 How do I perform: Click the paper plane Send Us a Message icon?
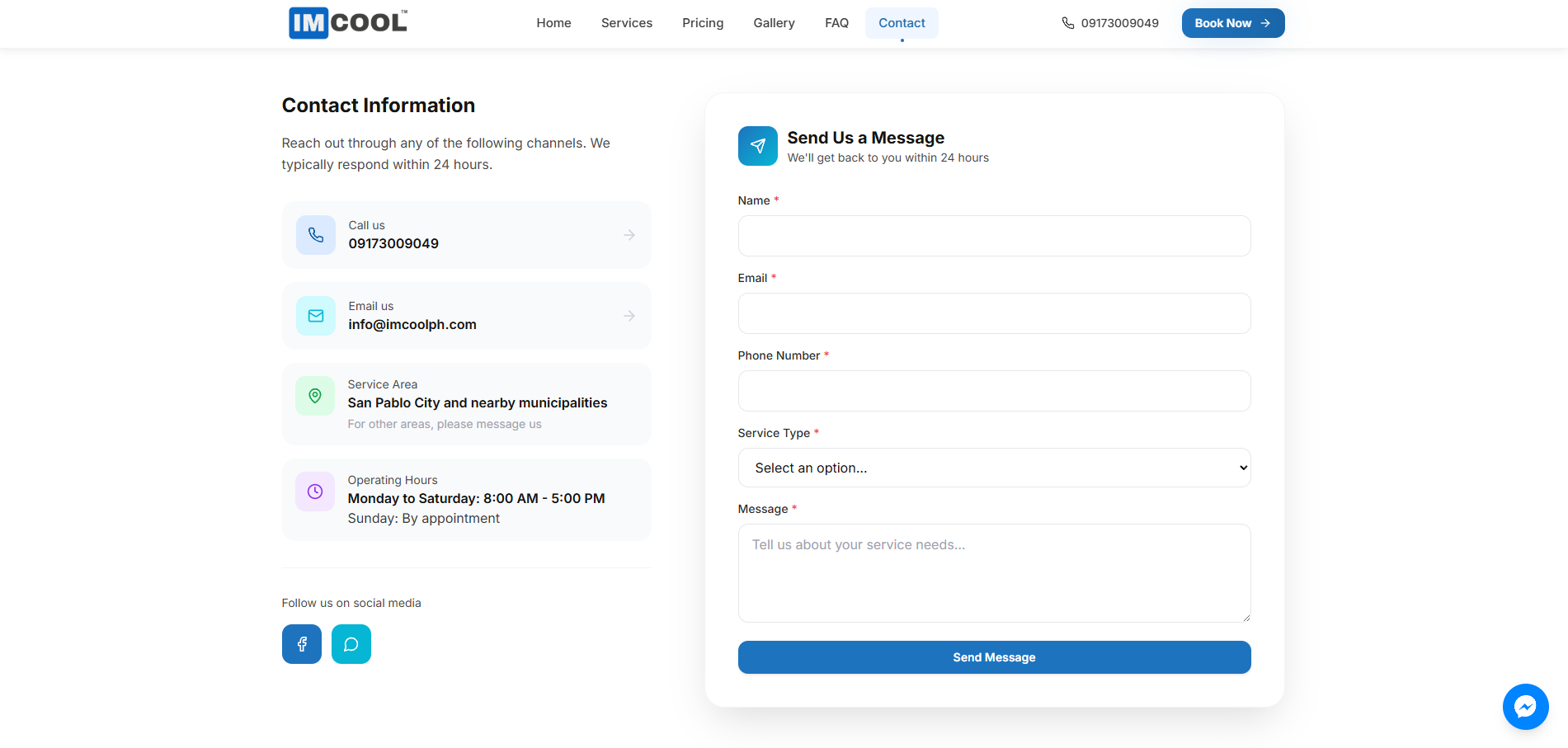pos(758,146)
